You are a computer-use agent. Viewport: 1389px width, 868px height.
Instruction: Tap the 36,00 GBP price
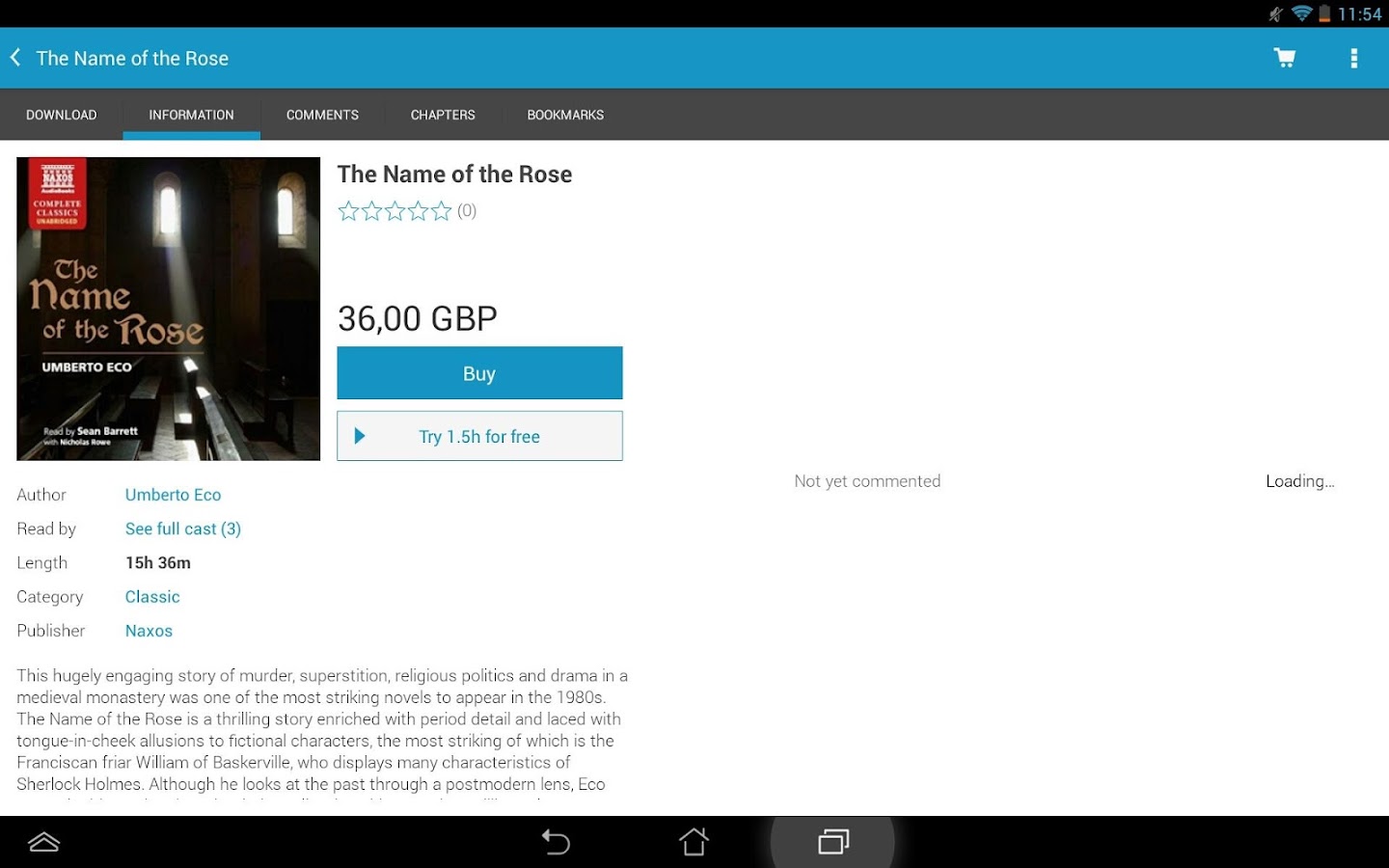[x=418, y=318]
